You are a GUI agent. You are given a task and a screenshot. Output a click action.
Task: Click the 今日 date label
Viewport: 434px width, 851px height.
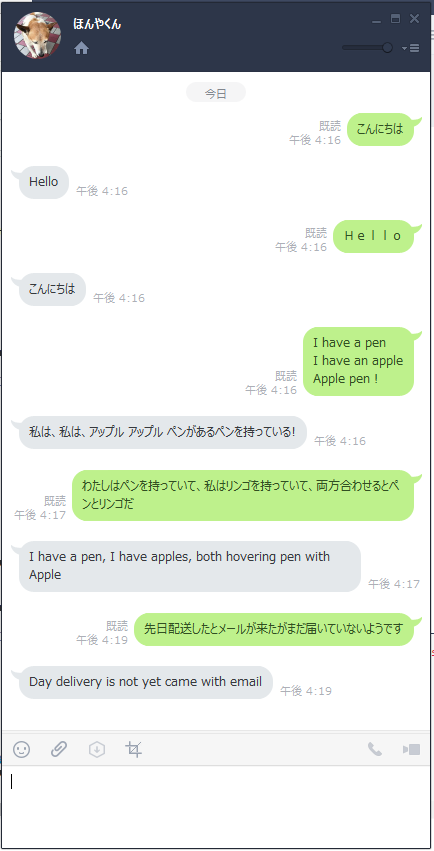point(216,93)
